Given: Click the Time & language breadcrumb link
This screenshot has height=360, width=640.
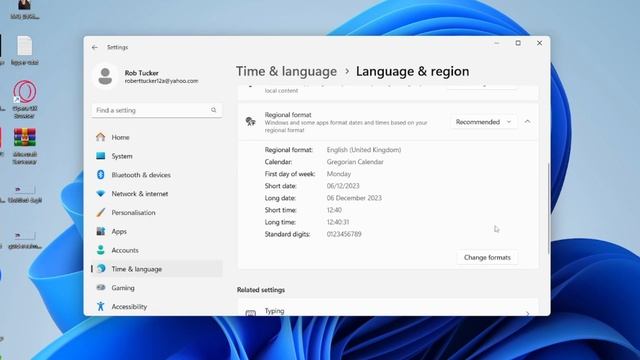Looking at the screenshot, I should (x=287, y=71).
